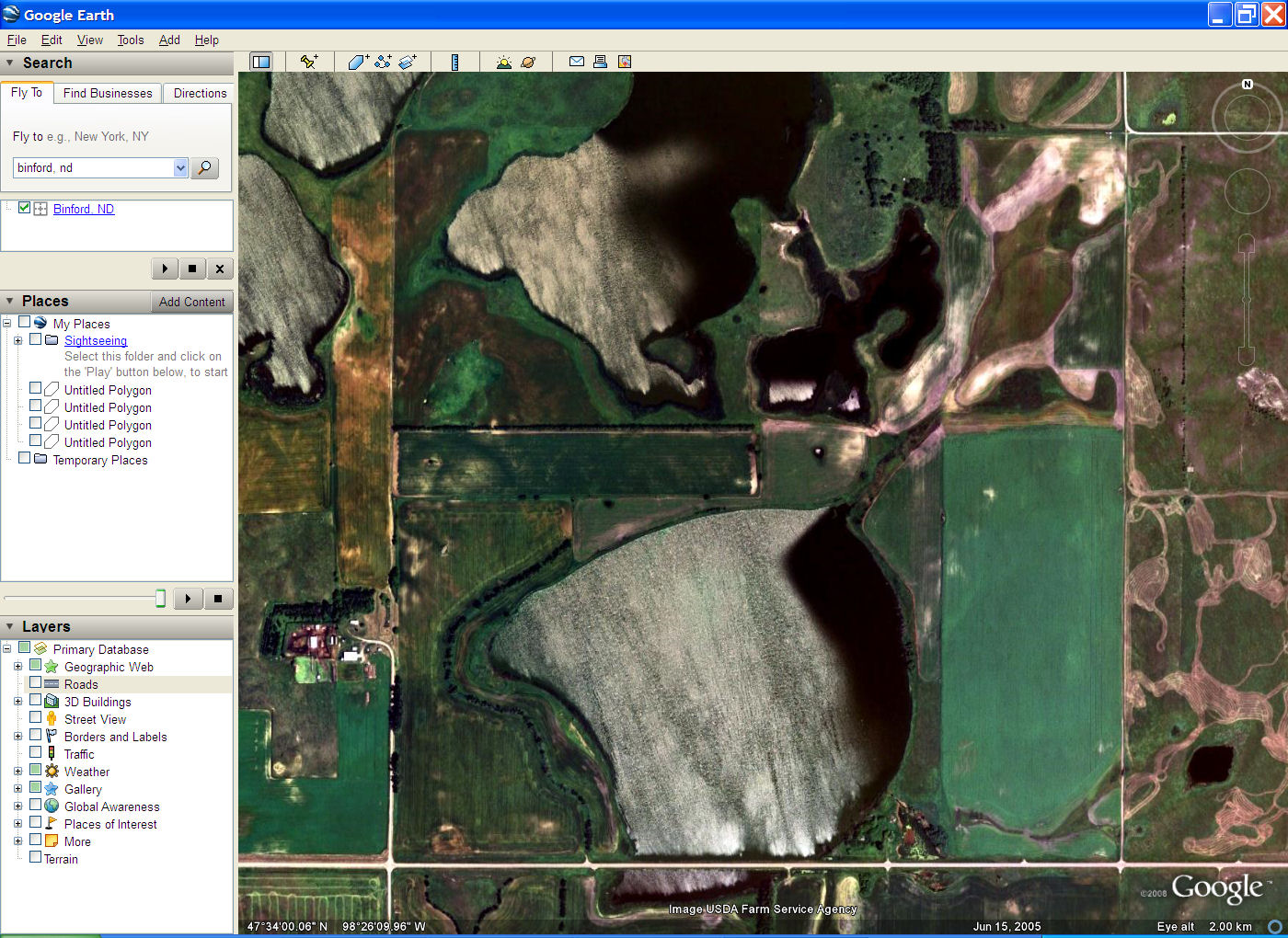Click the Print icon in toolbar
Image resolution: width=1288 pixels, height=938 pixels.
(x=600, y=62)
